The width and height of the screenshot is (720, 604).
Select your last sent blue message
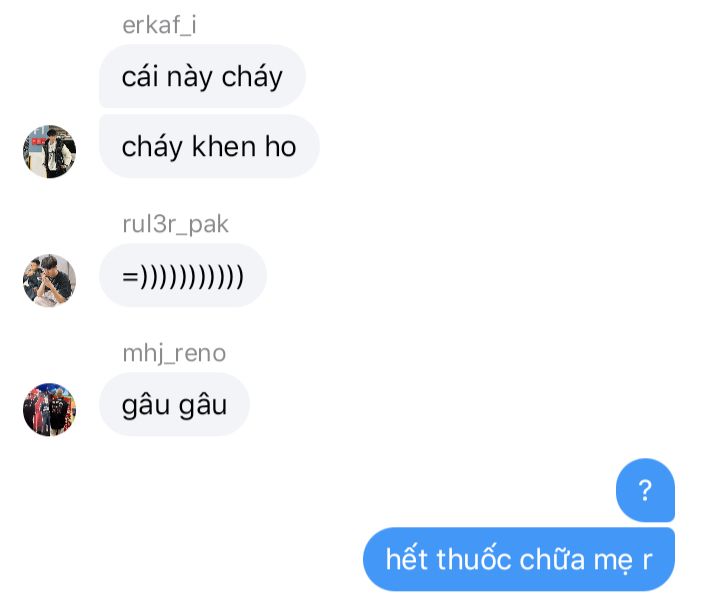coord(519,559)
